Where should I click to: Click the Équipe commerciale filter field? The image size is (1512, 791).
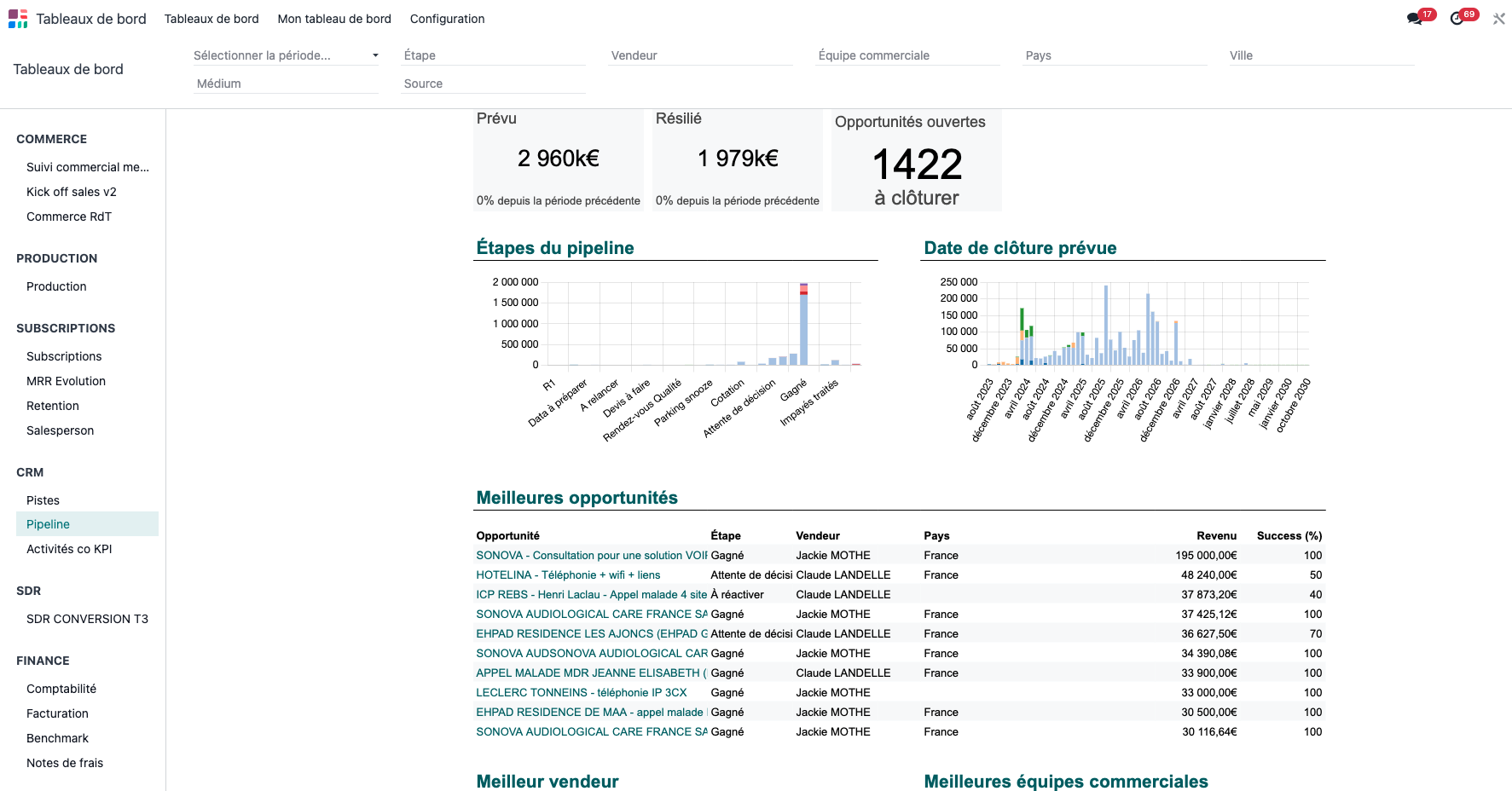click(908, 55)
